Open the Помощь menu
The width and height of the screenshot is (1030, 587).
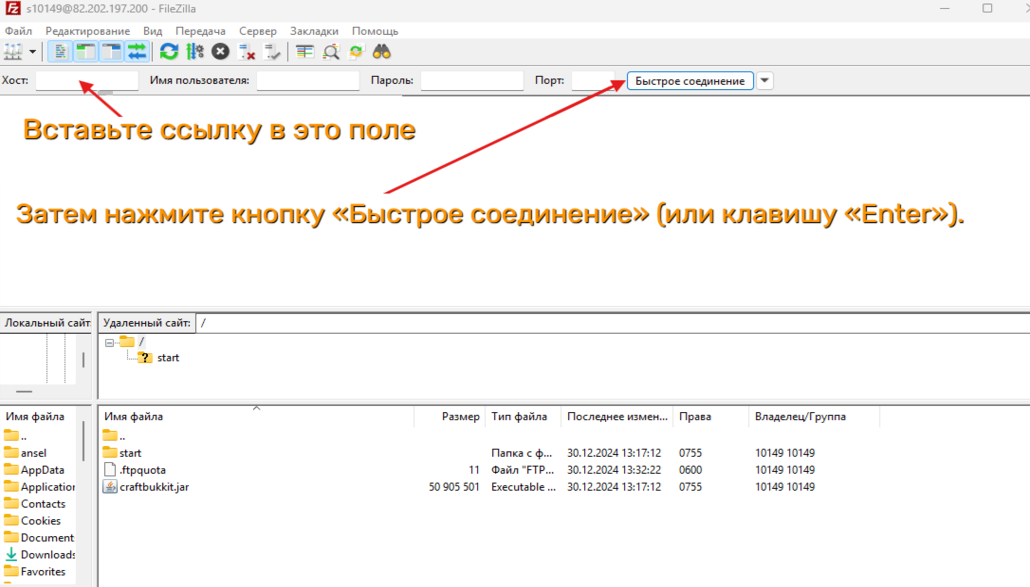point(375,31)
